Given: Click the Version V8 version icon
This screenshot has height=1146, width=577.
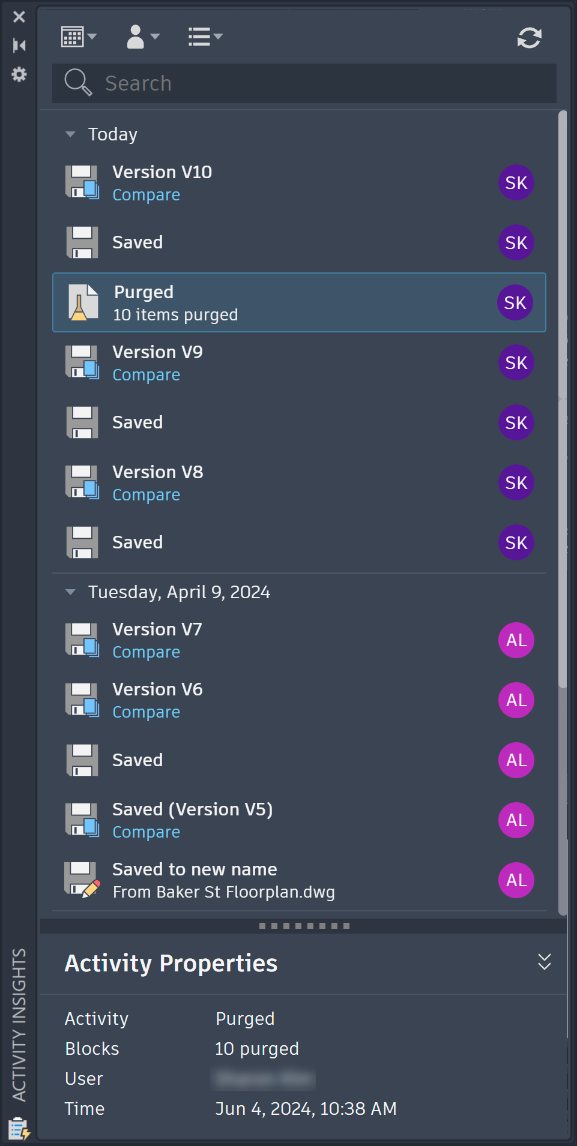Looking at the screenshot, I should (82, 482).
